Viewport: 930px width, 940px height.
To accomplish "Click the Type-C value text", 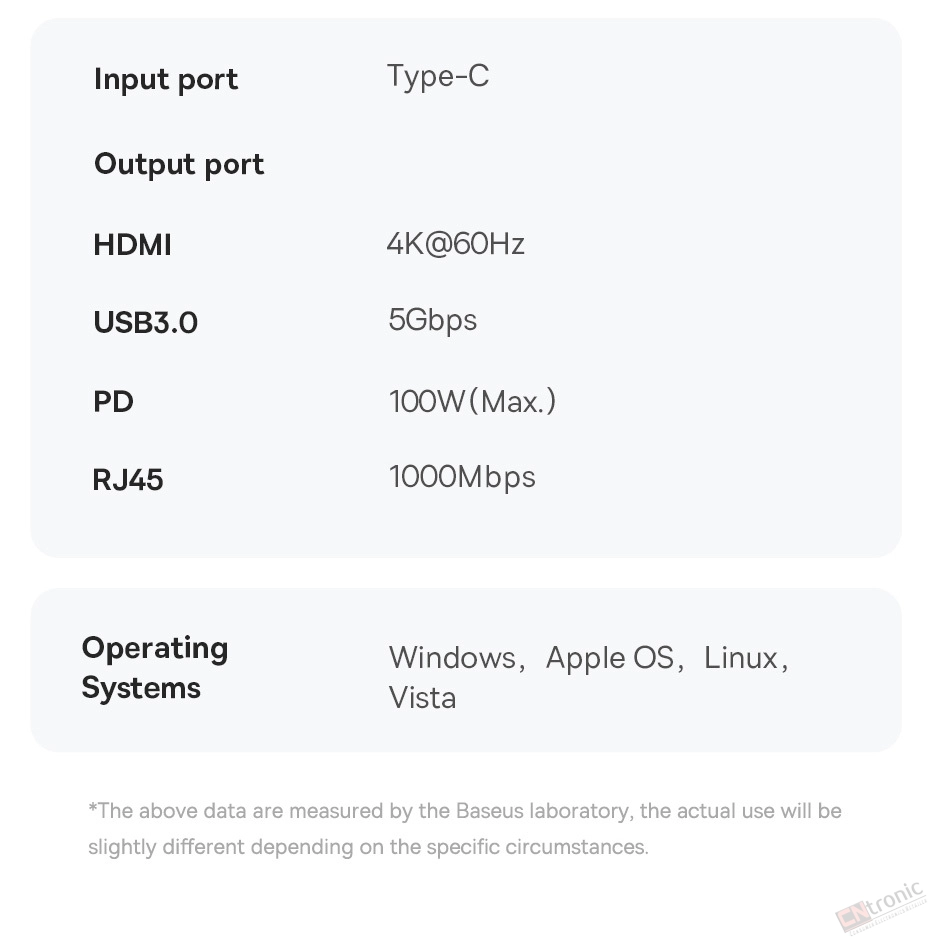I will tap(438, 76).
